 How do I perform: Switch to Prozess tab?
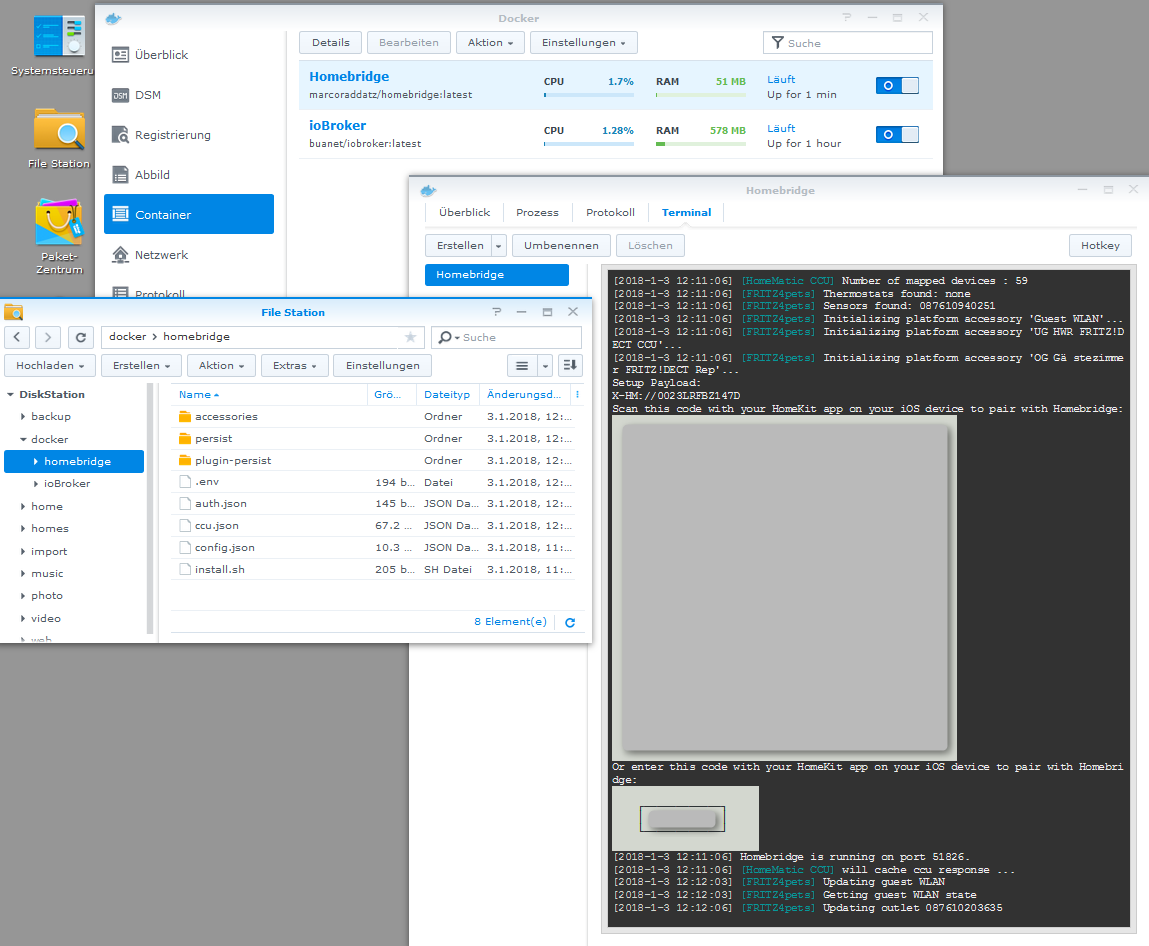click(537, 213)
